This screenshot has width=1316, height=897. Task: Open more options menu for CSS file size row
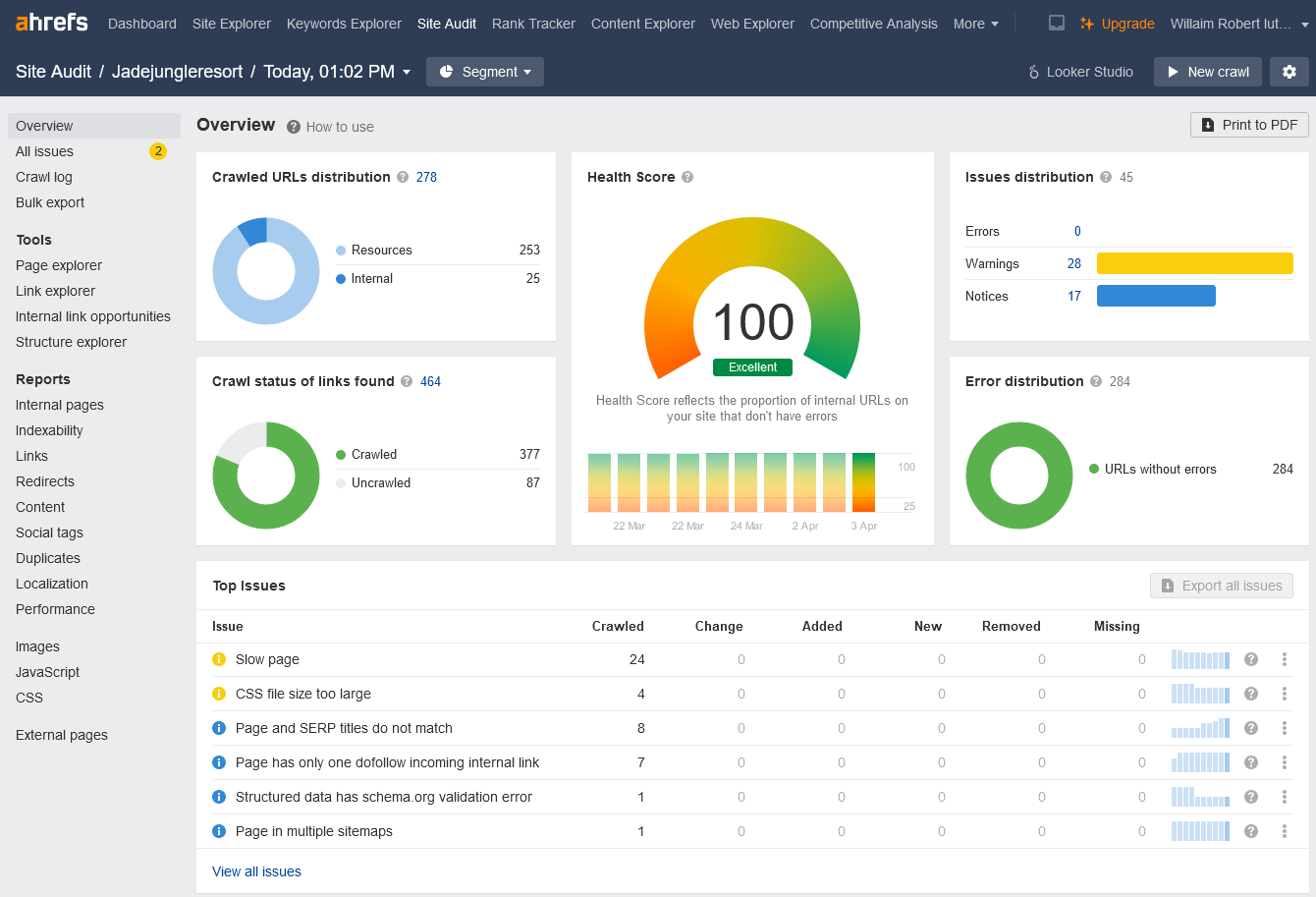tap(1284, 694)
